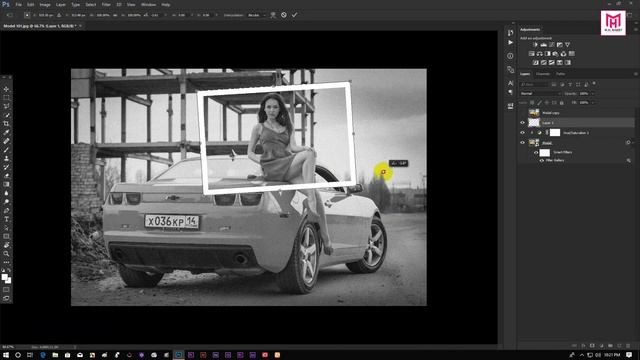The height and width of the screenshot is (360, 640).
Task: Hide the Hue/Saturation 1 layer
Action: tap(522, 133)
